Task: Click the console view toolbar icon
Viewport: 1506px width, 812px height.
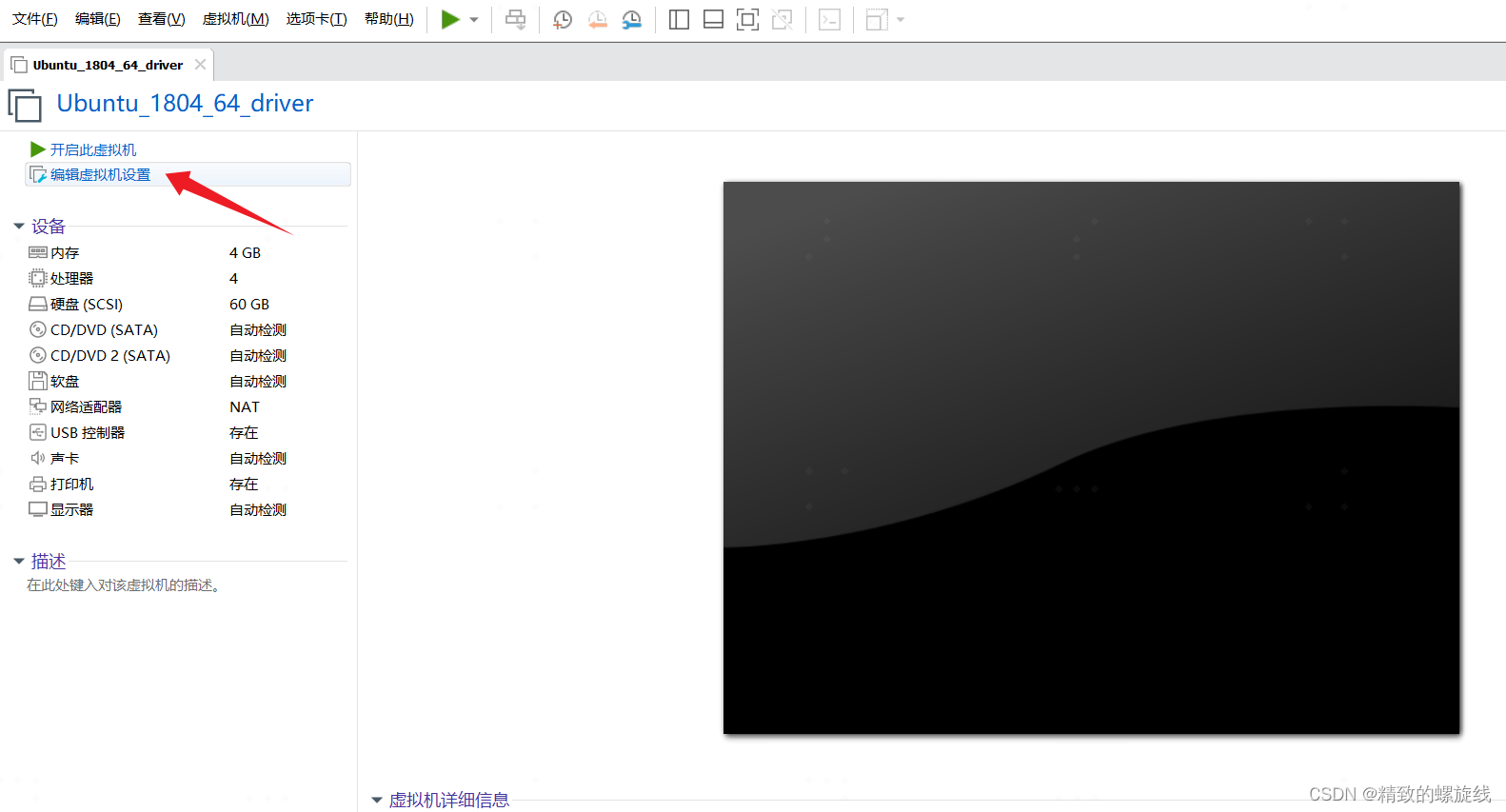Action: point(830,19)
